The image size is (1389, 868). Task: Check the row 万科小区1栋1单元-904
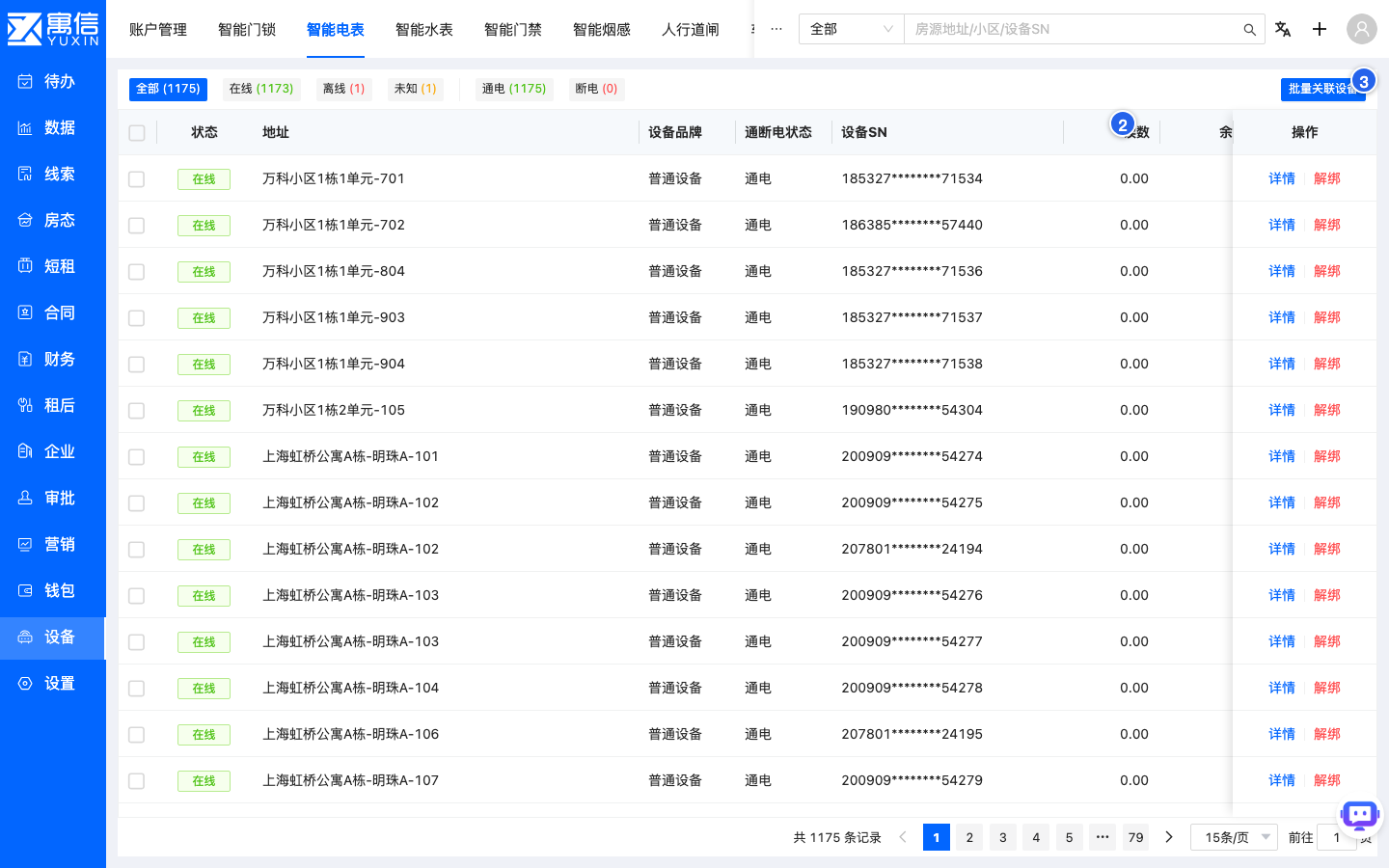(137, 365)
